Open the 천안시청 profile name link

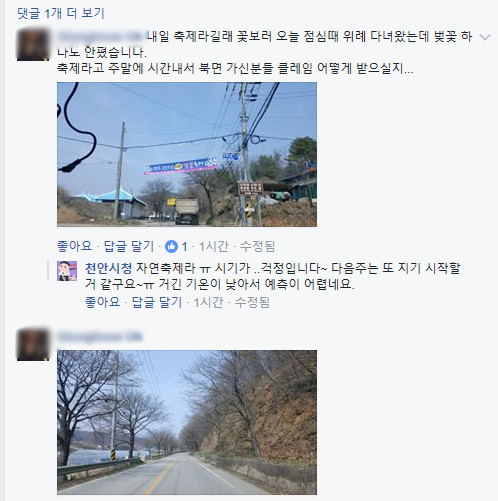(x=108, y=268)
